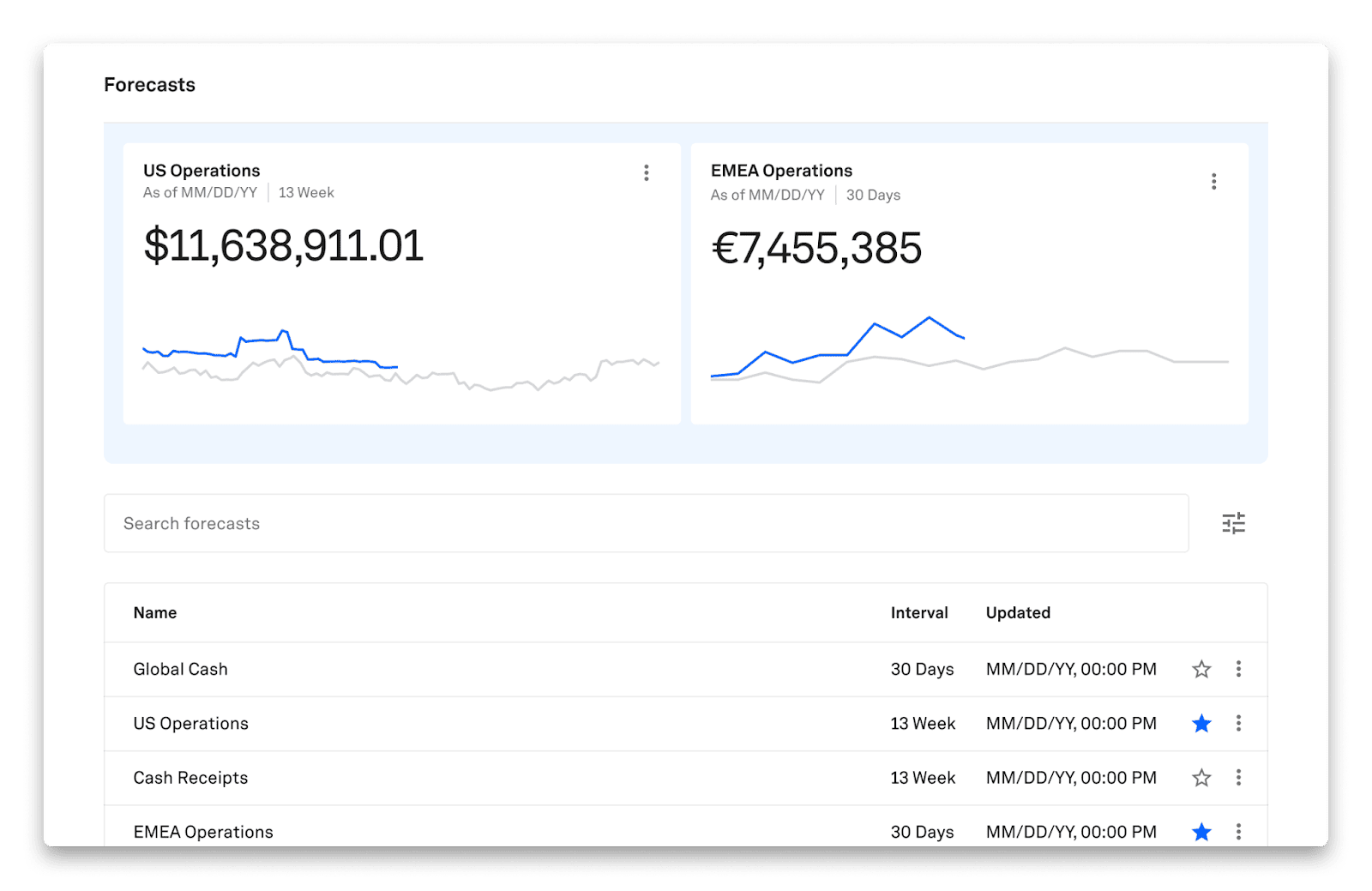1372x891 pixels.
Task: Open the Cash Receipts forecast
Action: (190, 778)
